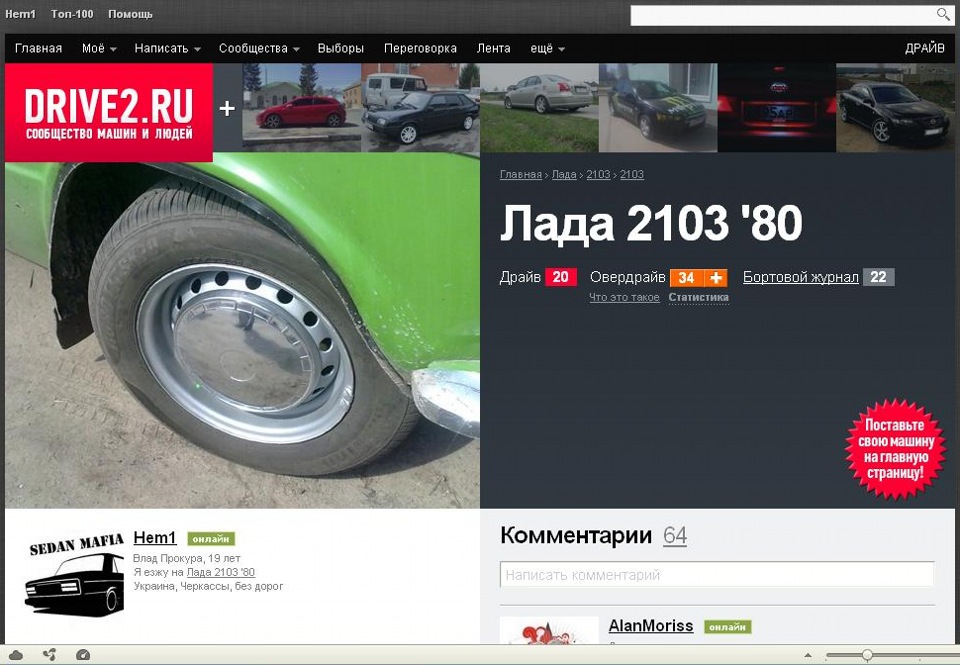Click the Hem1 profile name link
The image size is (960, 665).
[x=155, y=538]
